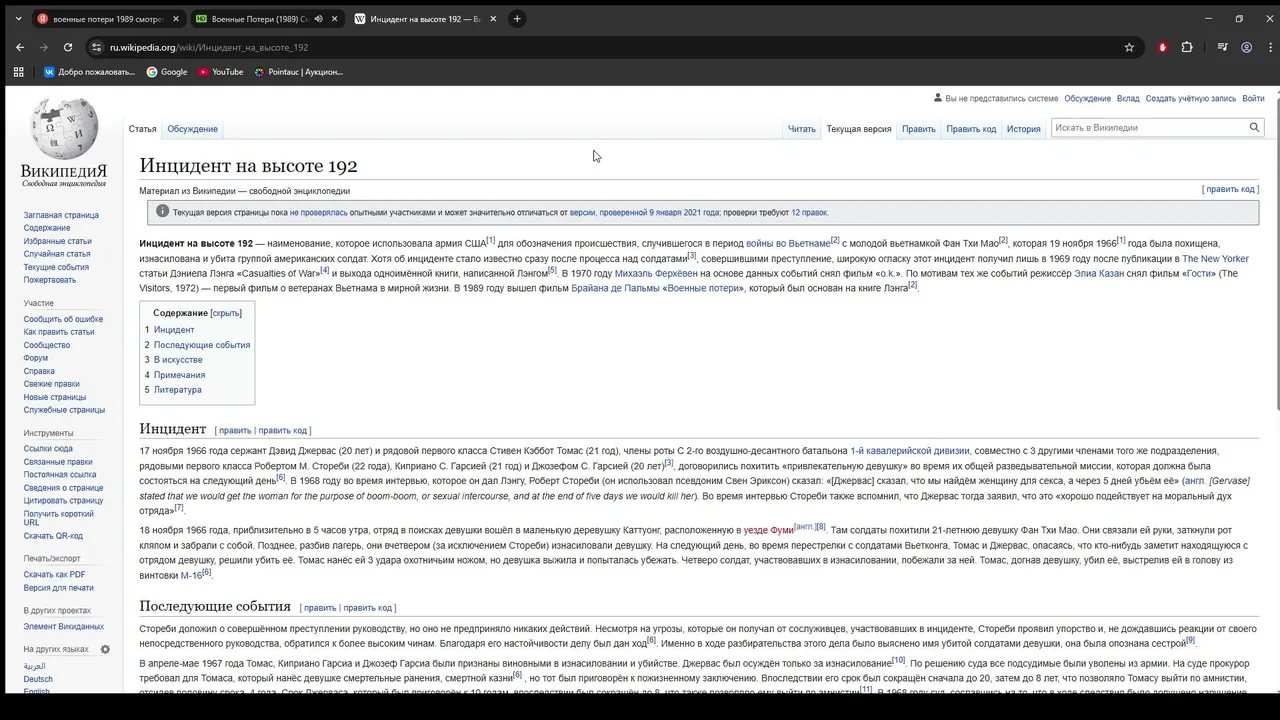Open the apps grid in bookmarks bar
Viewport: 1280px width, 720px height.
(18, 72)
